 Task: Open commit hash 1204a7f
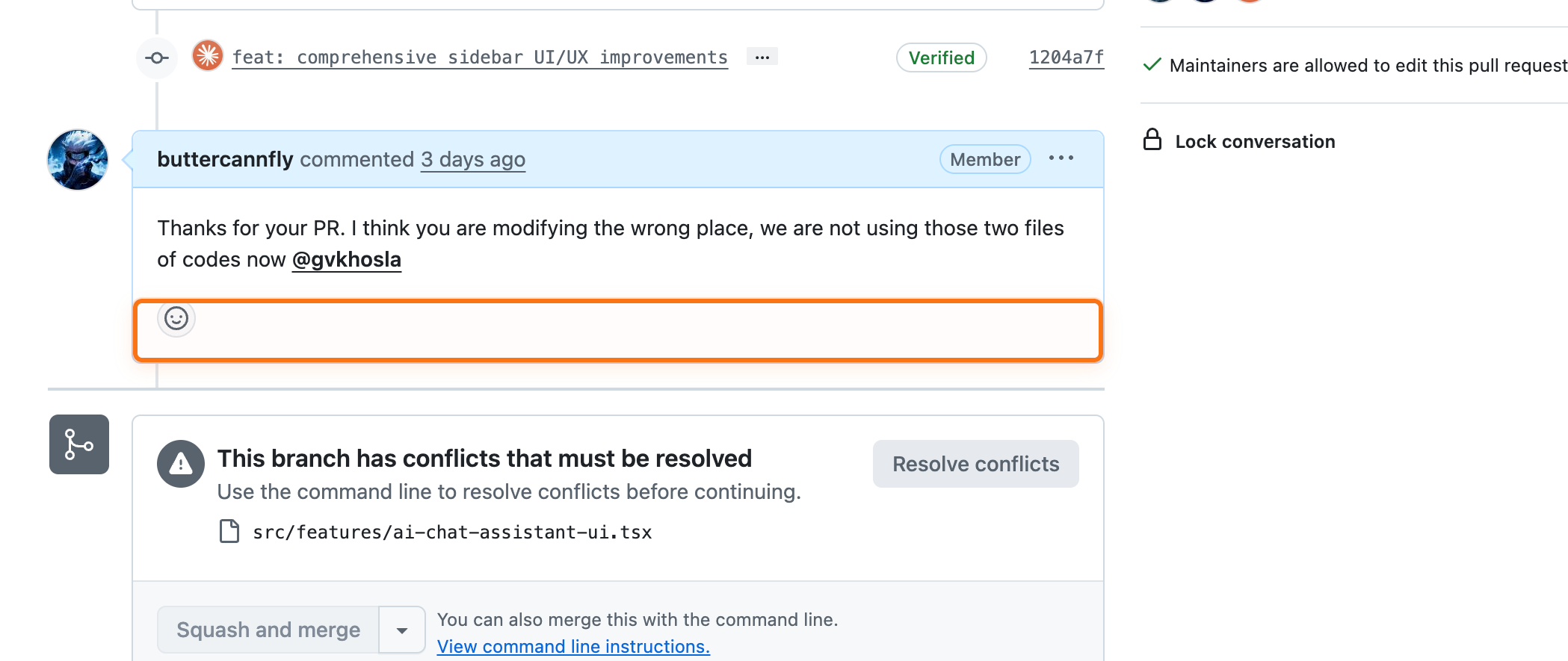click(x=1066, y=58)
